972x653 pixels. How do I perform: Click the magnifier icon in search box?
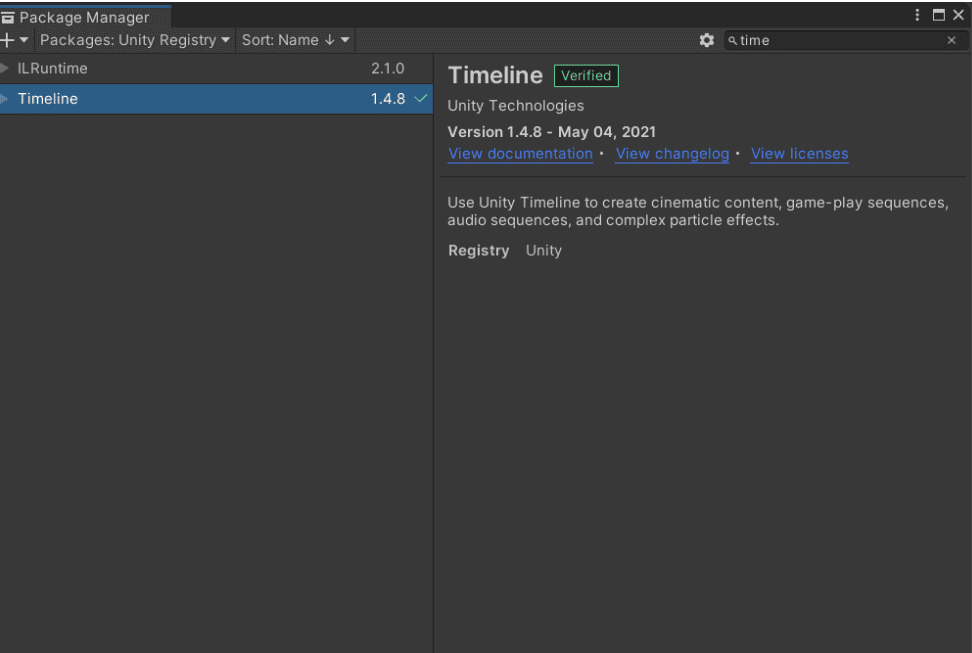[x=733, y=41]
